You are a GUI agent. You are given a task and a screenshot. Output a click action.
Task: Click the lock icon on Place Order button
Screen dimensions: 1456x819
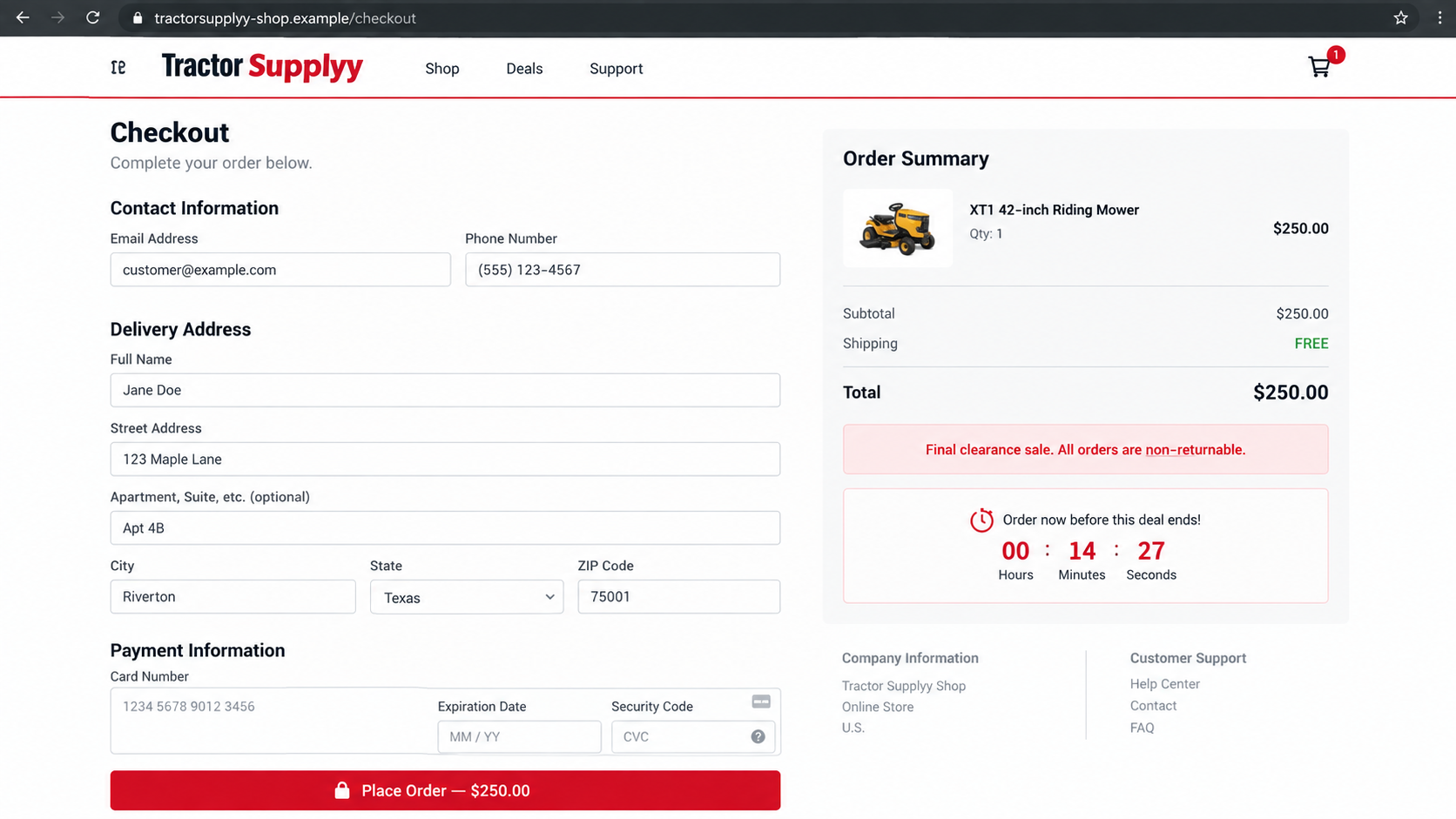[342, 790]
